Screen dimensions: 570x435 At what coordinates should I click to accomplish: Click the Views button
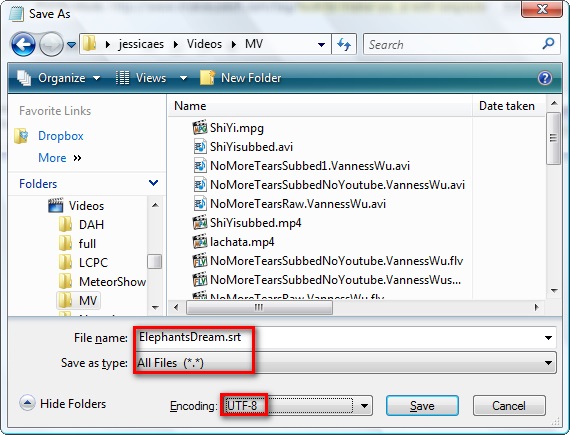point(141,78)
